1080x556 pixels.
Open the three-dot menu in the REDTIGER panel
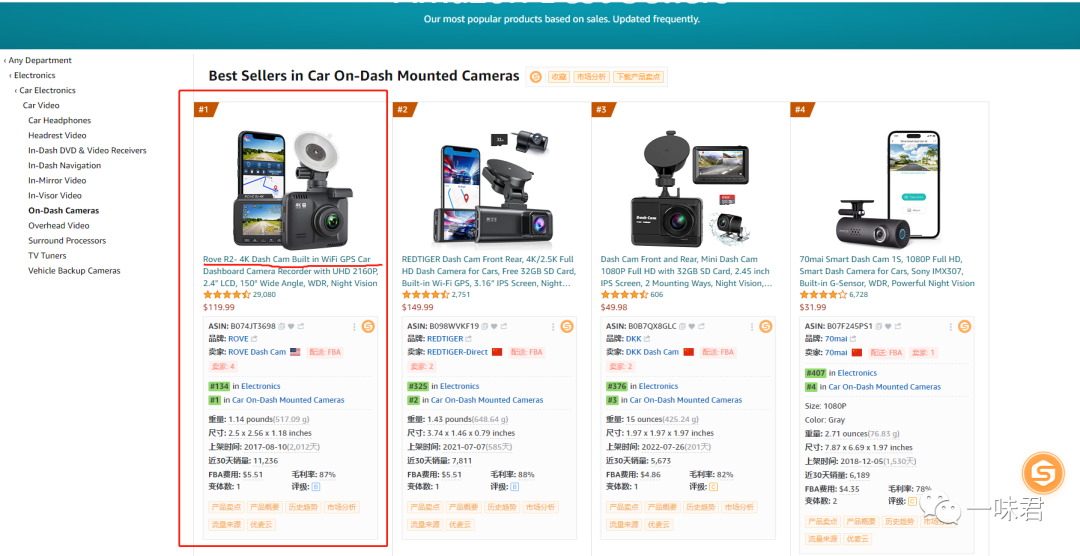(553, 327)
